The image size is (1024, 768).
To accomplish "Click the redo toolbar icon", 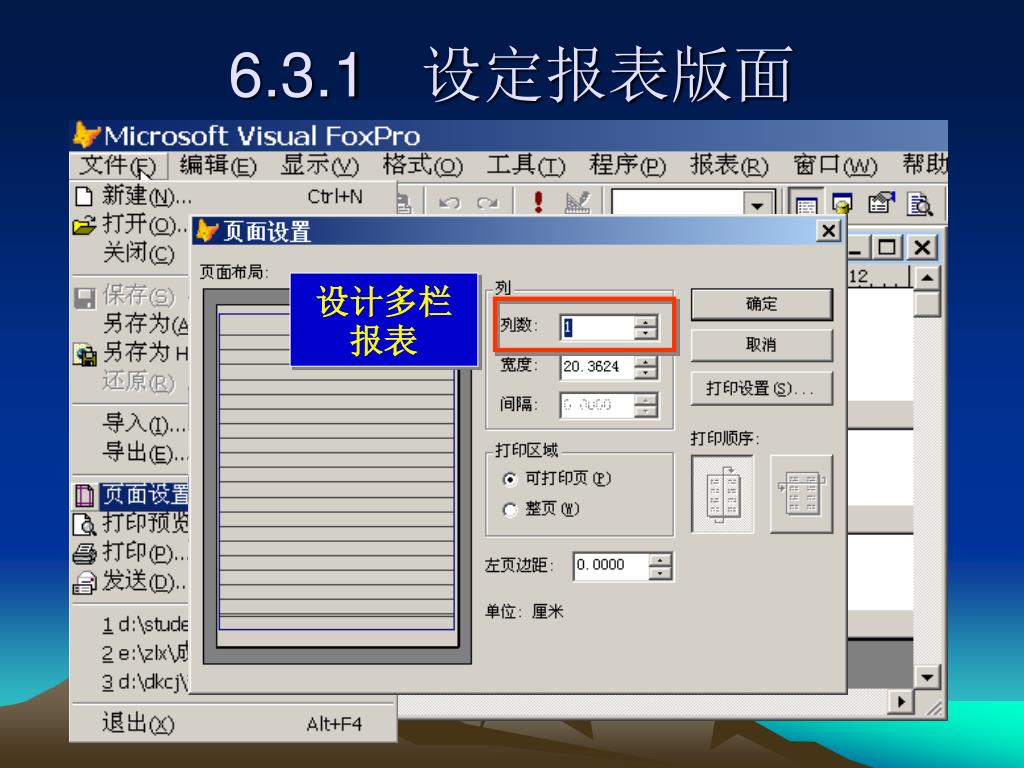I will pyautogui.click(x=487, y=202).
